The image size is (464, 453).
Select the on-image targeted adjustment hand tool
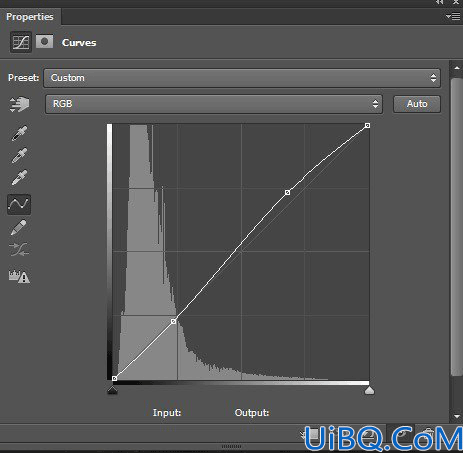pos(19,104)
